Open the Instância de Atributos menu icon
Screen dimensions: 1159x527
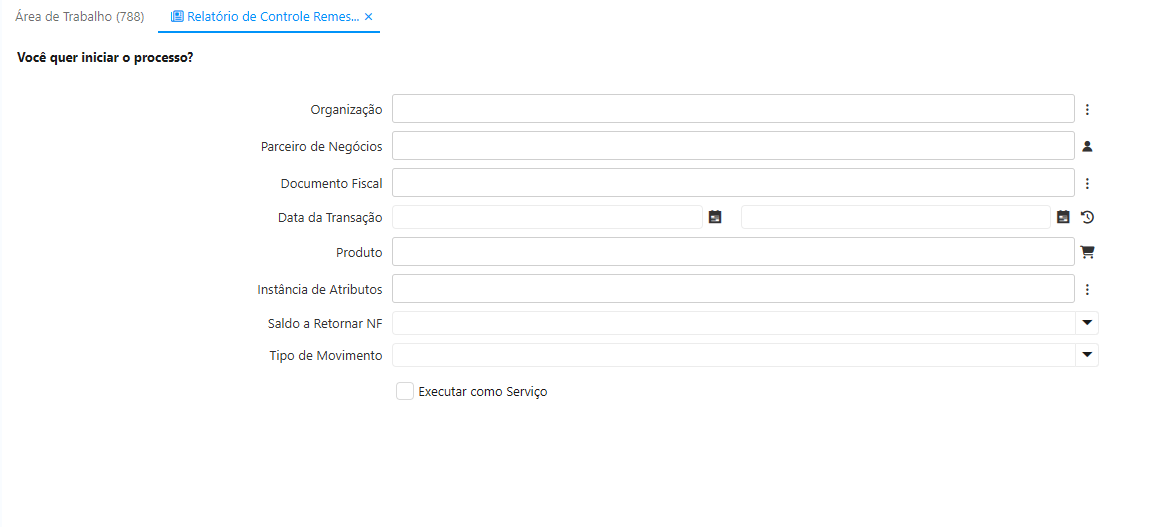(1087, 289)
